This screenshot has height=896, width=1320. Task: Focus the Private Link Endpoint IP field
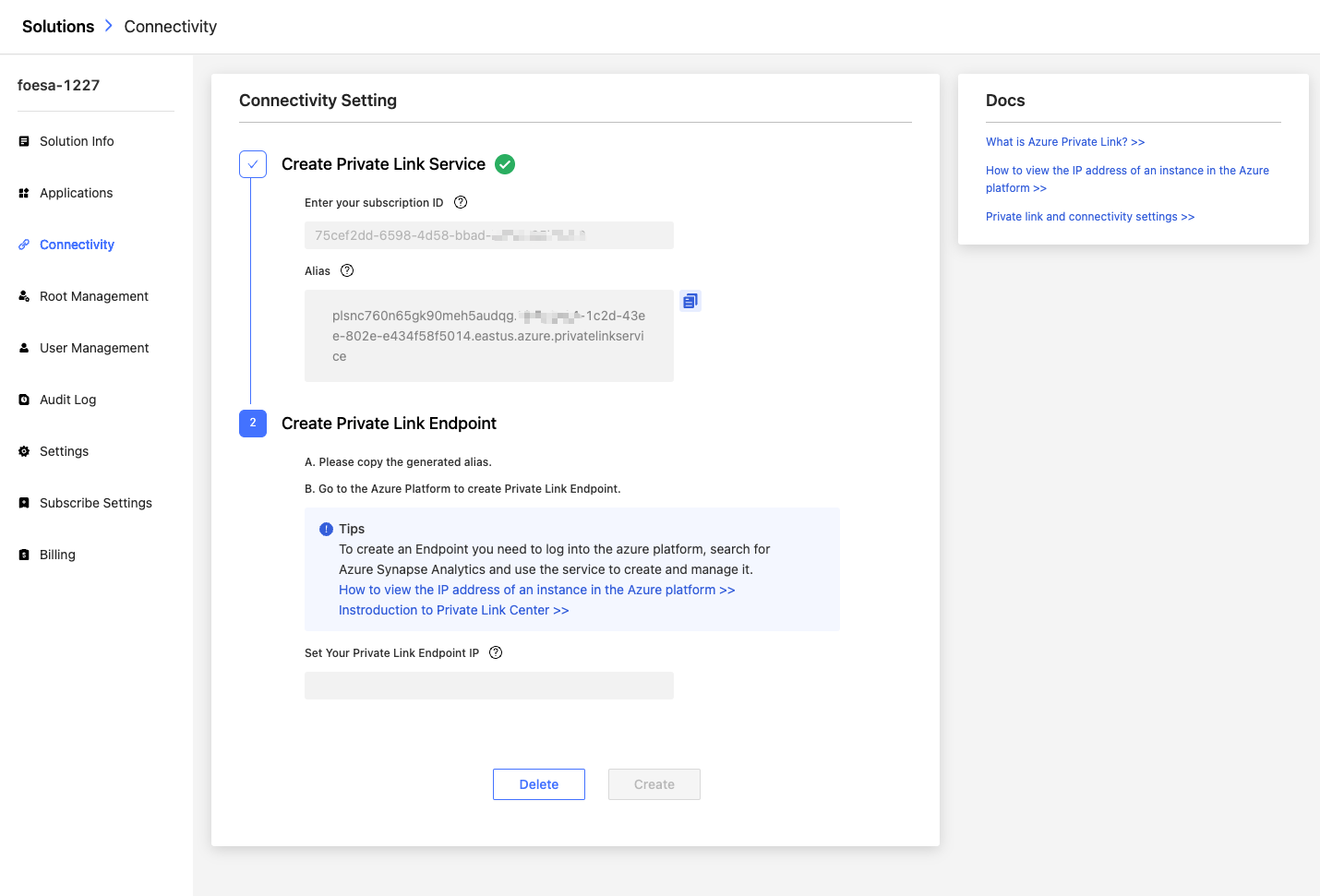[489, 686]
